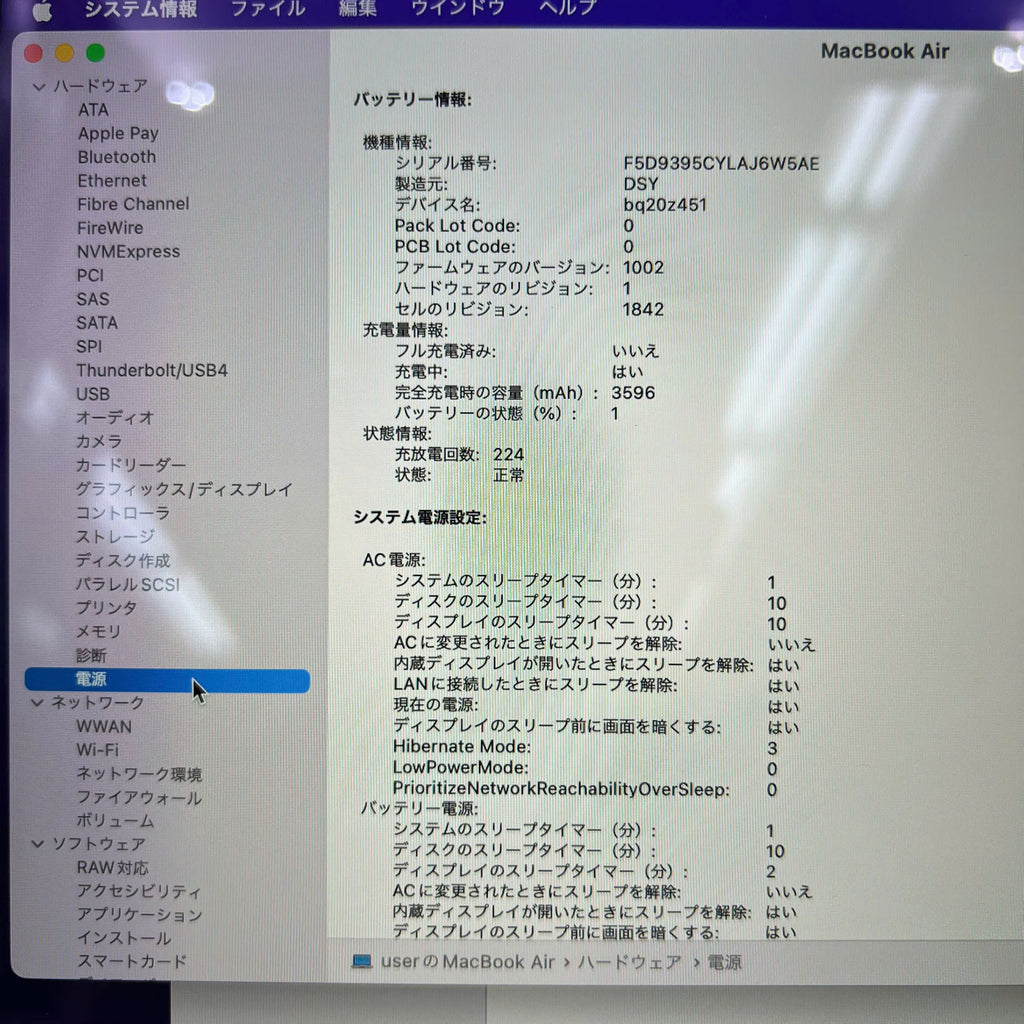The height and width of the screenshot is (1024, 1024).
Task: Click user の MacBook Air in path bar
Action: pos(468,961)
